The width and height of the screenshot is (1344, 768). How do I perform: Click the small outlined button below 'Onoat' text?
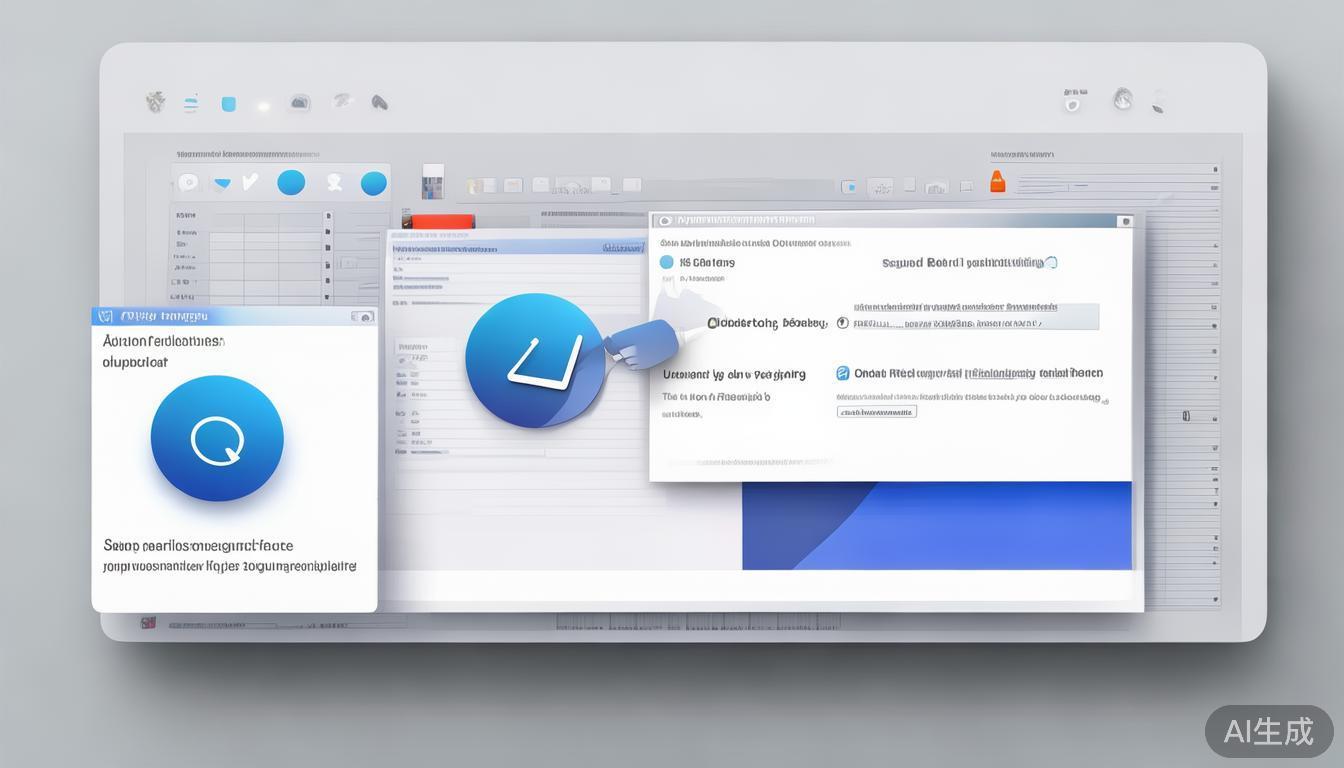(876, 411)
